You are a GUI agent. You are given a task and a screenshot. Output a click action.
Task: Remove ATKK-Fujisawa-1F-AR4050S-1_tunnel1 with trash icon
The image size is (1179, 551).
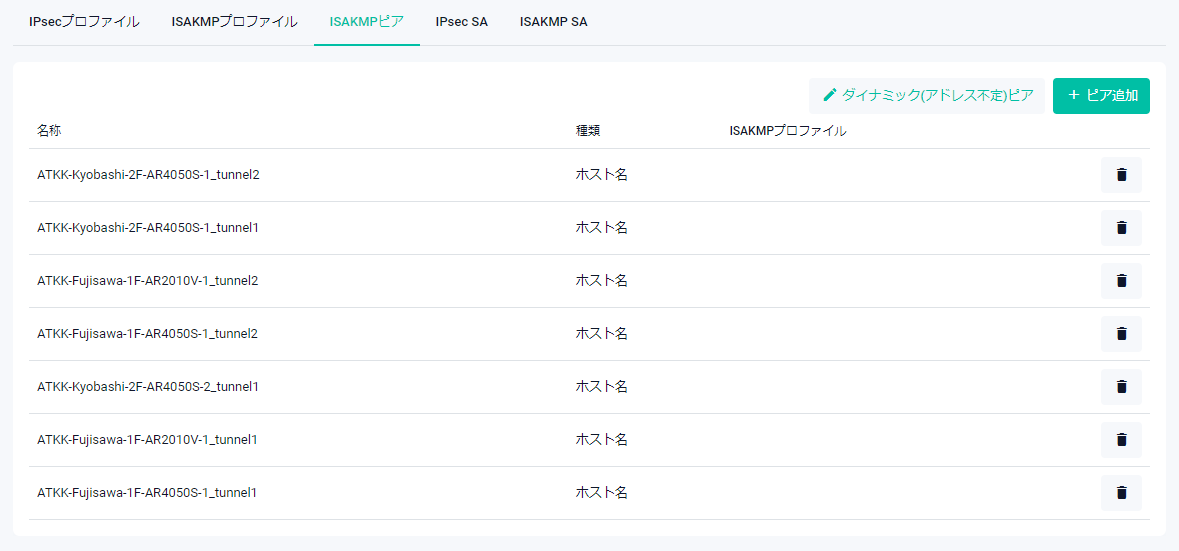(1121, 493)
